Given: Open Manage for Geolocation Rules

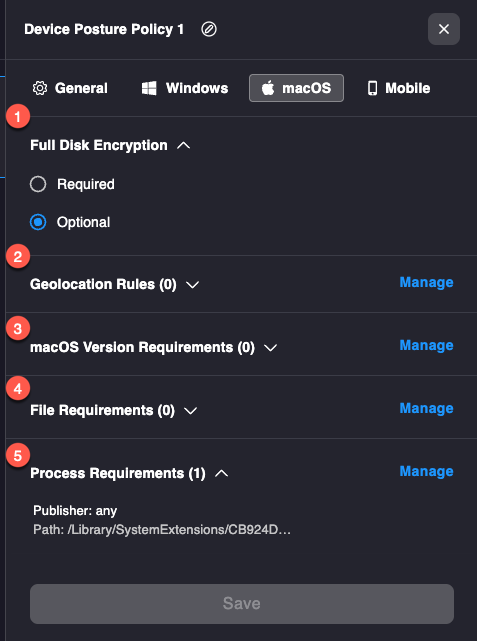Looking at the screenshot, I should (x=426, y=282).
